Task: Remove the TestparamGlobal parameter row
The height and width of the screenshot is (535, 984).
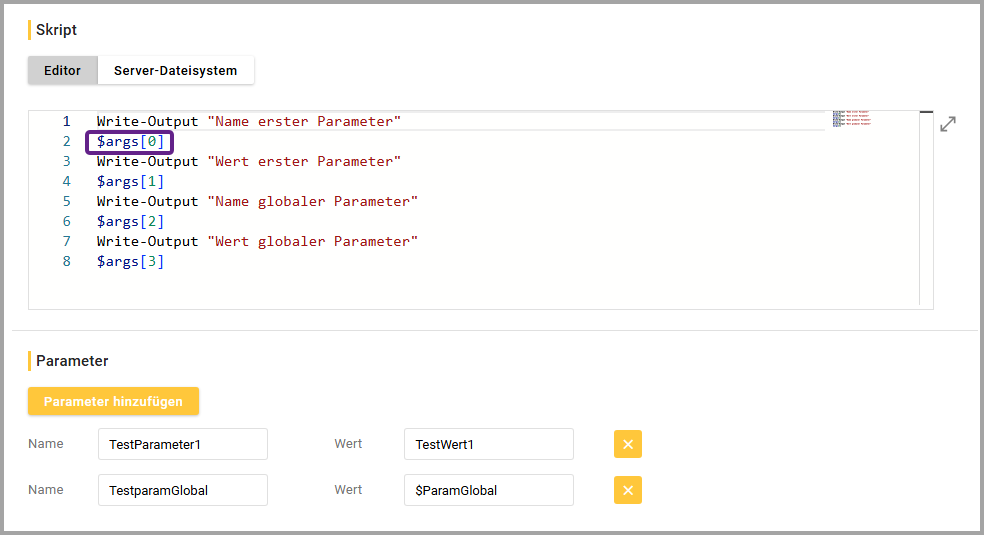Action: [627, 490]
